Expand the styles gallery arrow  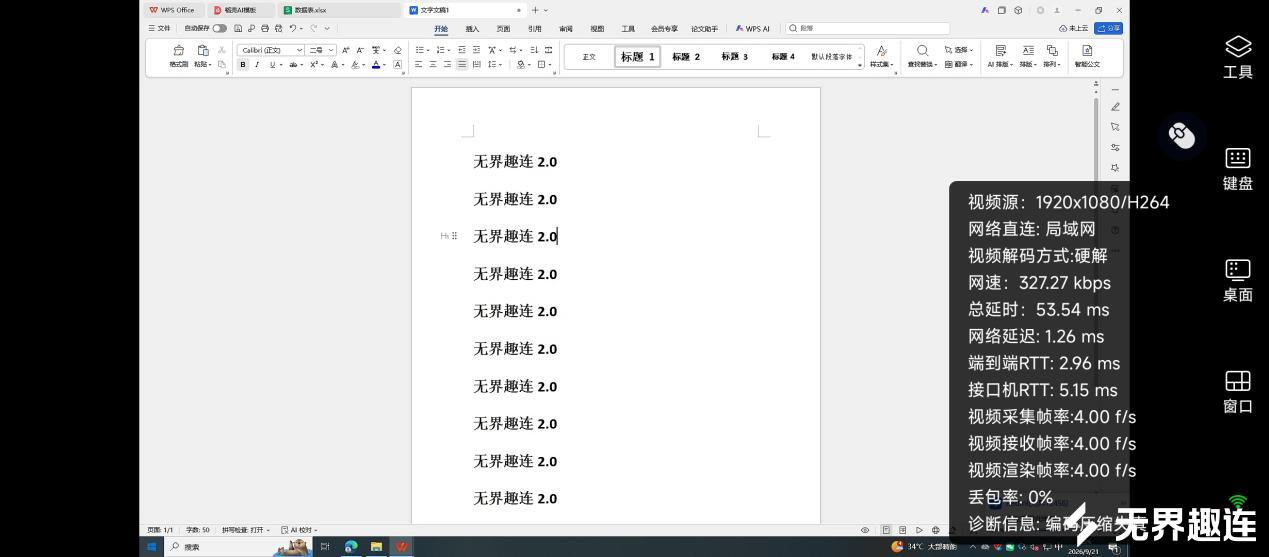(860, 65)
